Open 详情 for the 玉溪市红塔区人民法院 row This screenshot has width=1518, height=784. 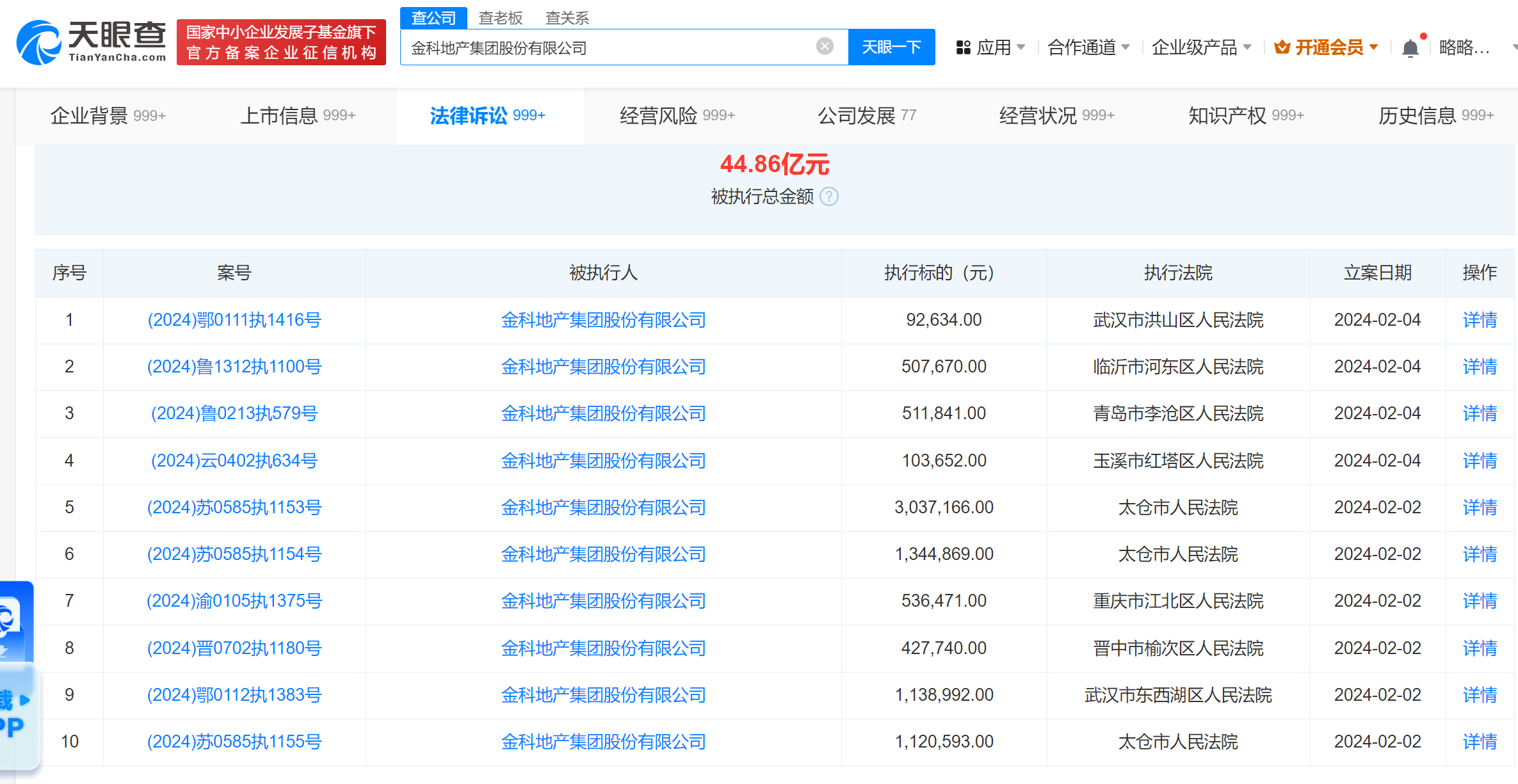[1480, 461]
